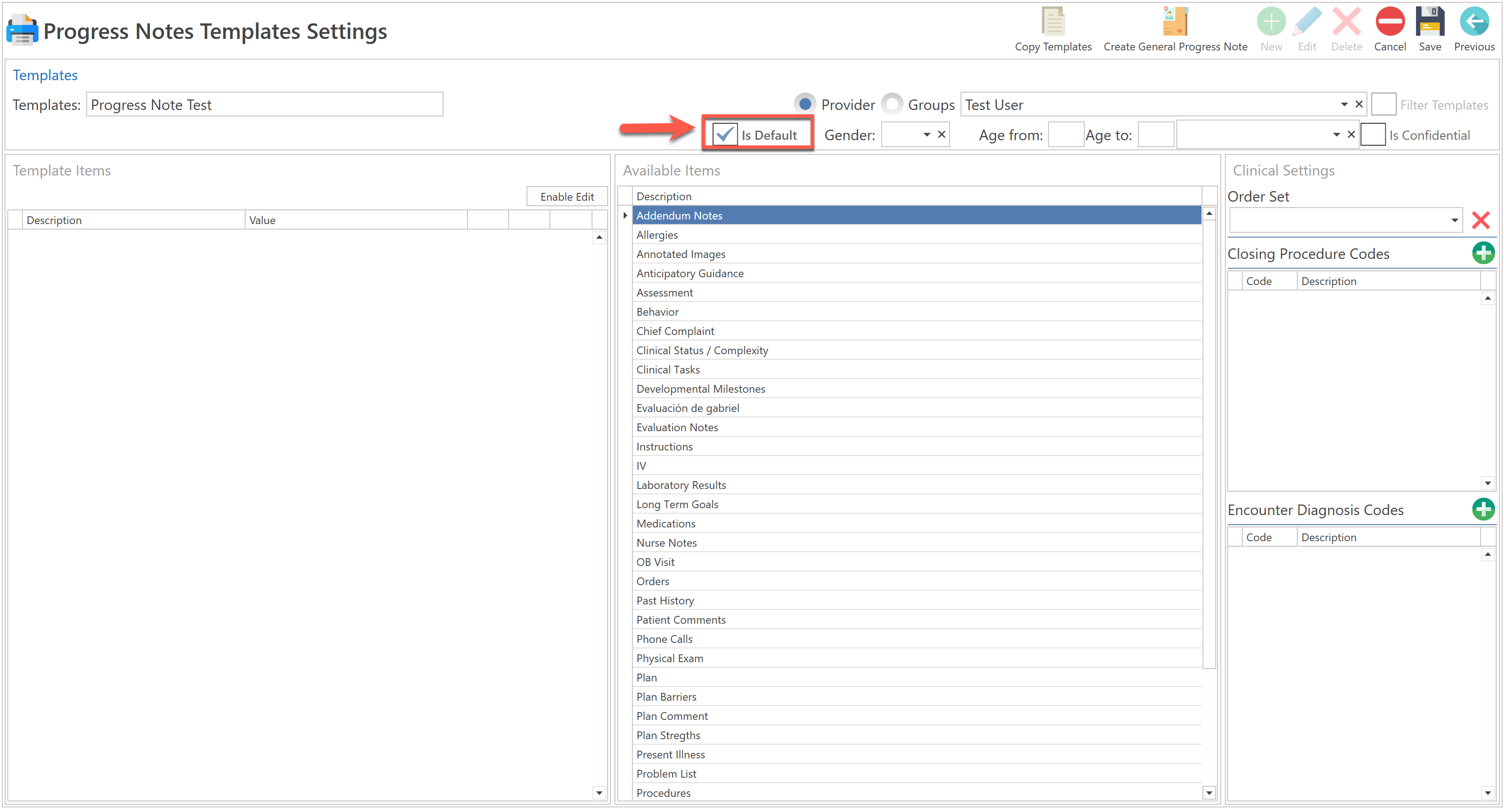
Task: Expand the Test User provider dropdown
Action: [x=1344, y=104]
